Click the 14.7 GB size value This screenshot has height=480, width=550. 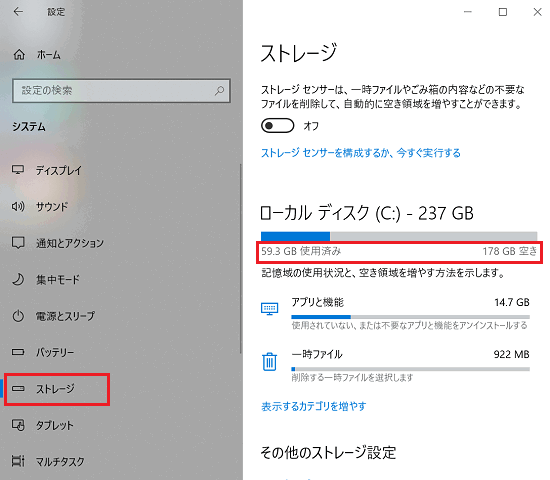tap(512, 302)
